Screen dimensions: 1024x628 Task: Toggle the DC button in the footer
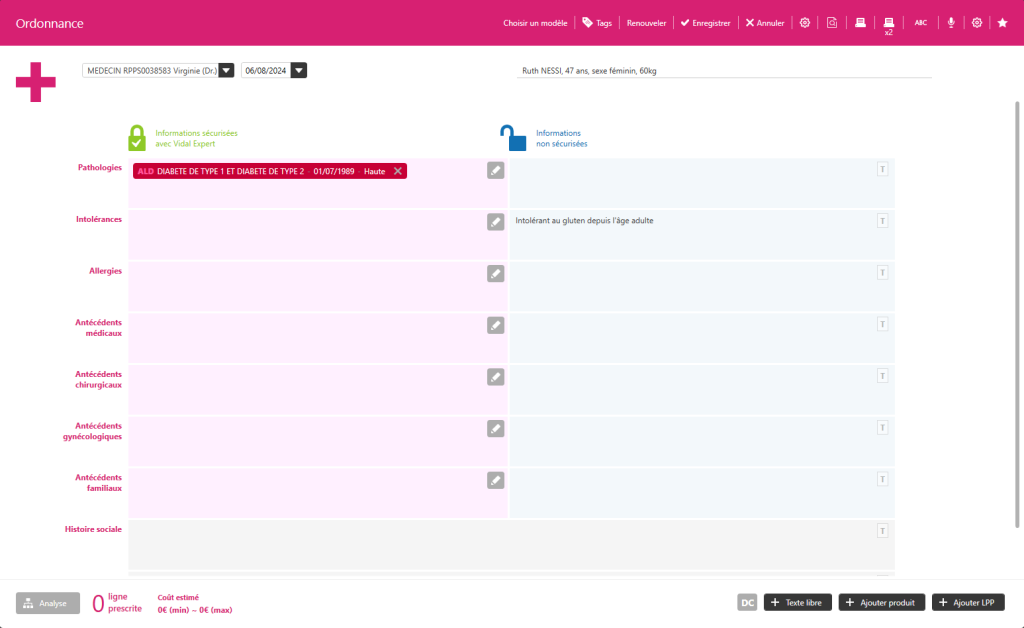[746, 602]
